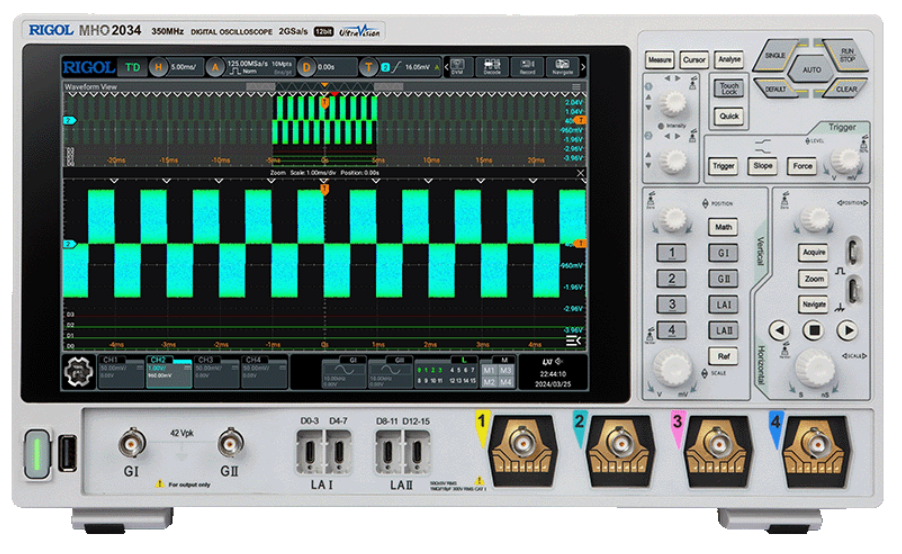
Task: Open the gear function menu icon
Action: 76,372
